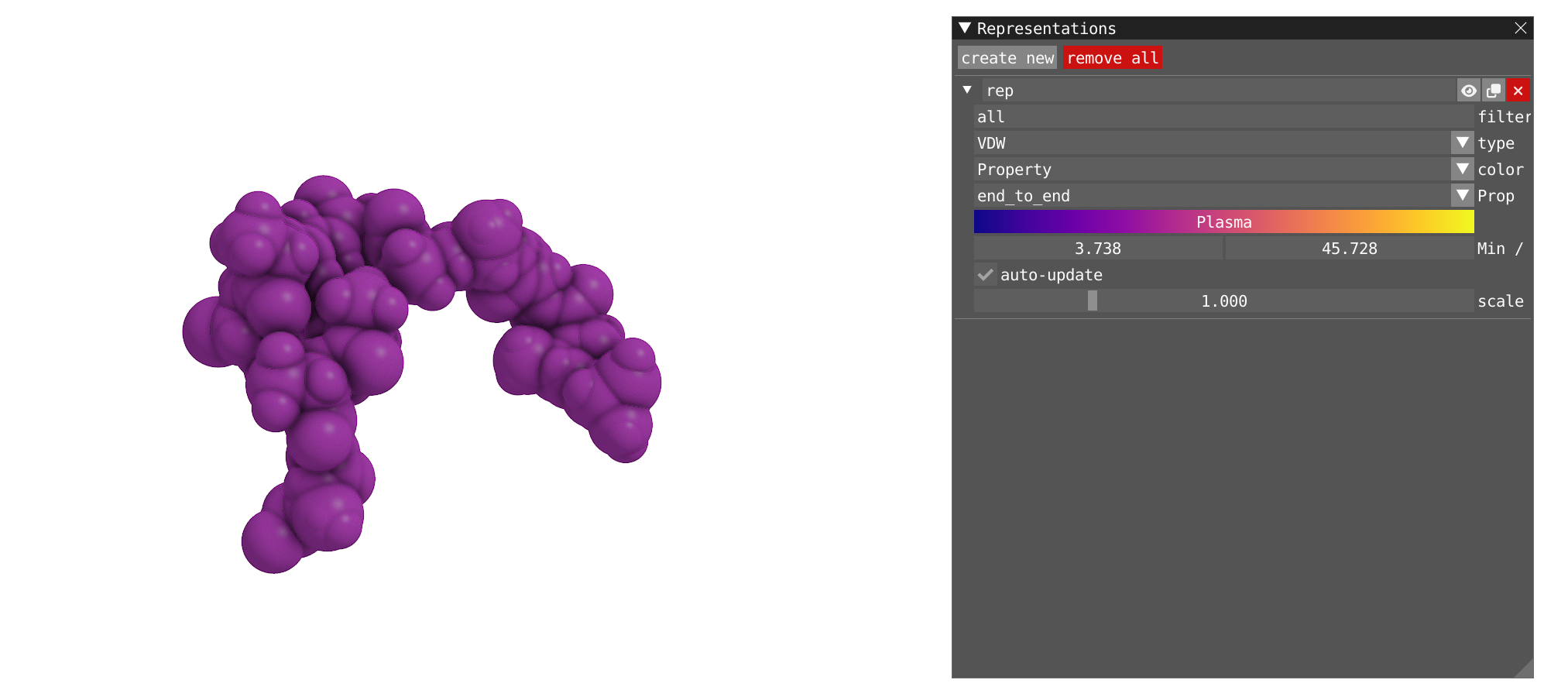Click the panel resize grip corner
The height and width of the screenshot is (697, 1568).
click(x=1524, y=669)
